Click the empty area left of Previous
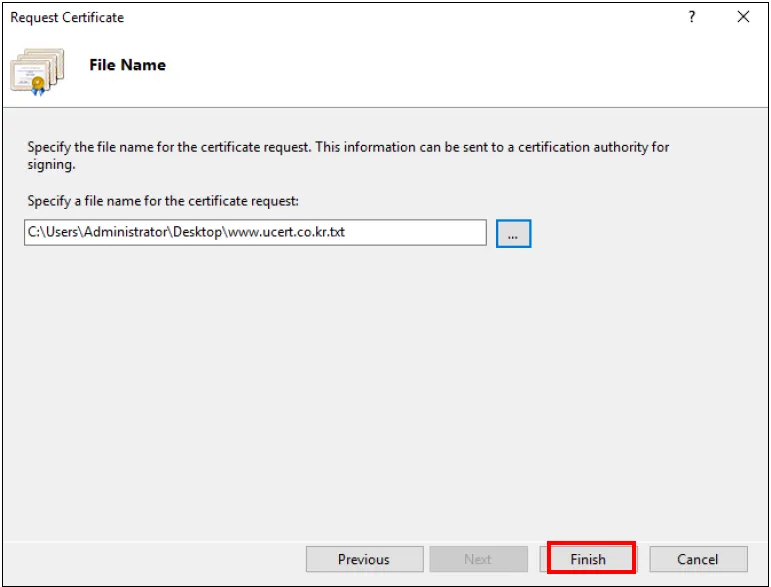 coord(150,559)
